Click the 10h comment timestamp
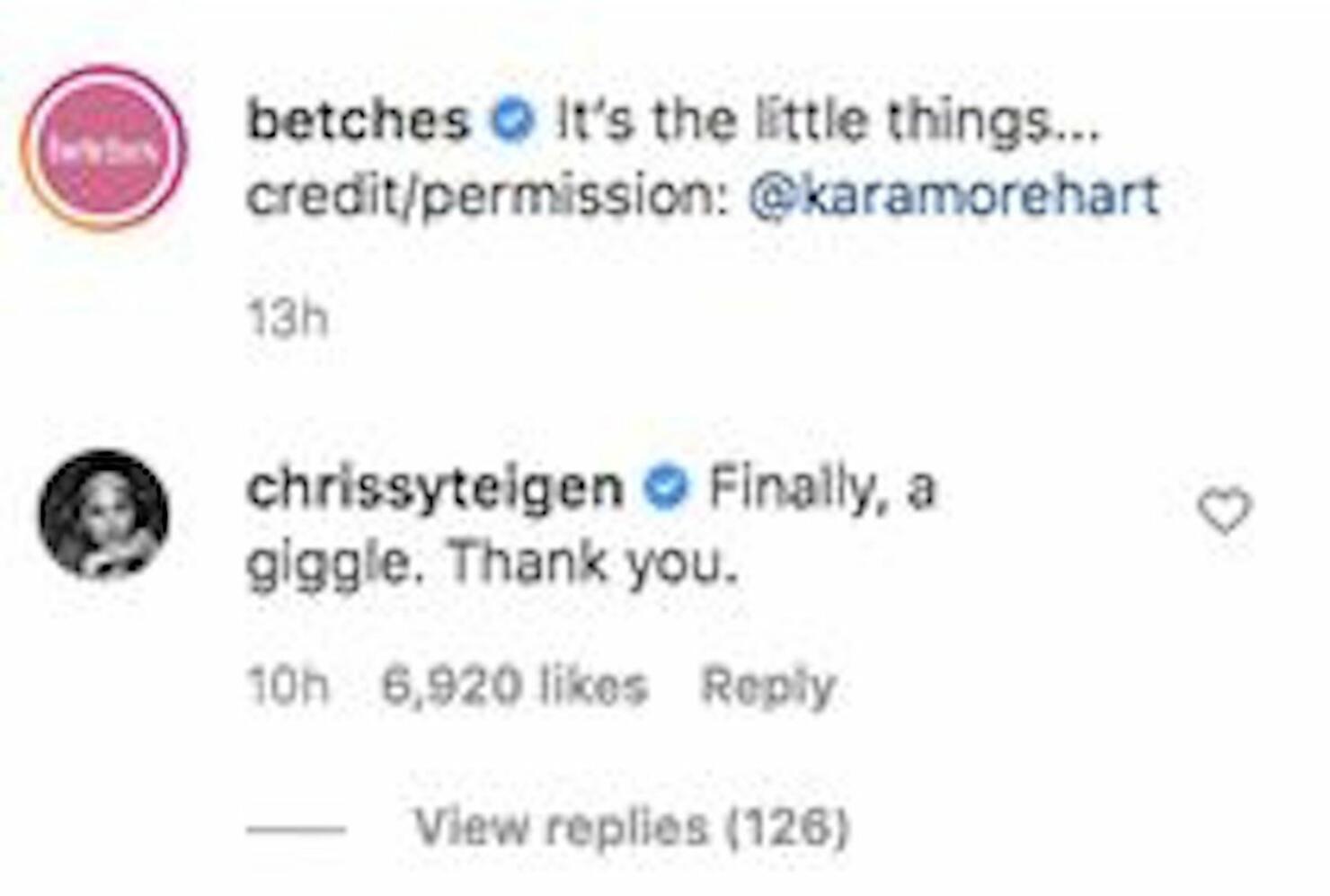Screen dimensions: 1330x896 tap(288, 687)
